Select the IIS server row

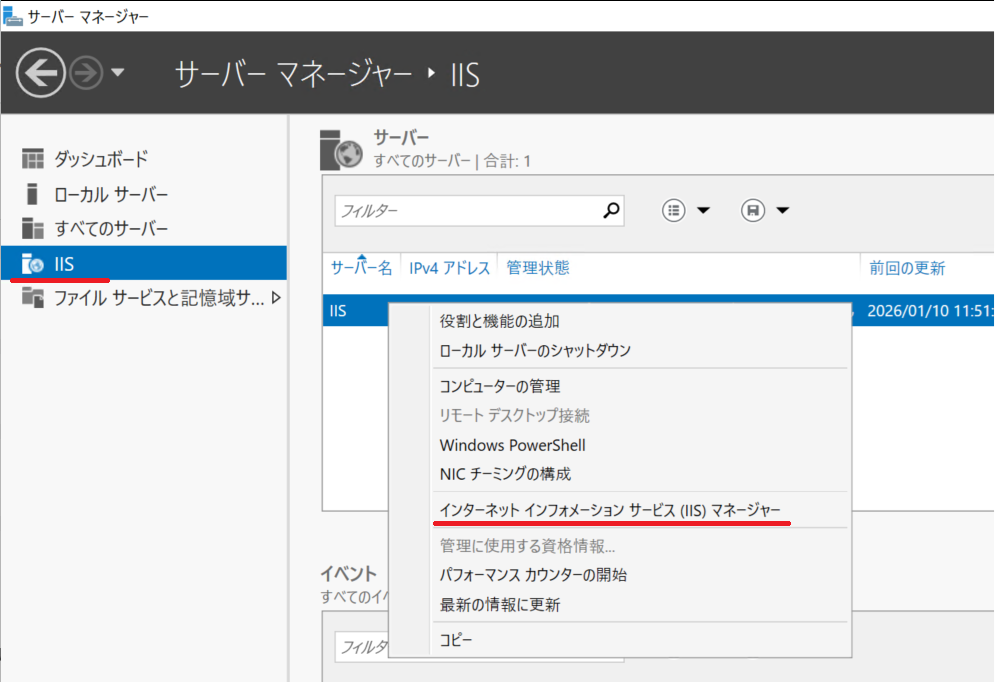pos(355,310)
